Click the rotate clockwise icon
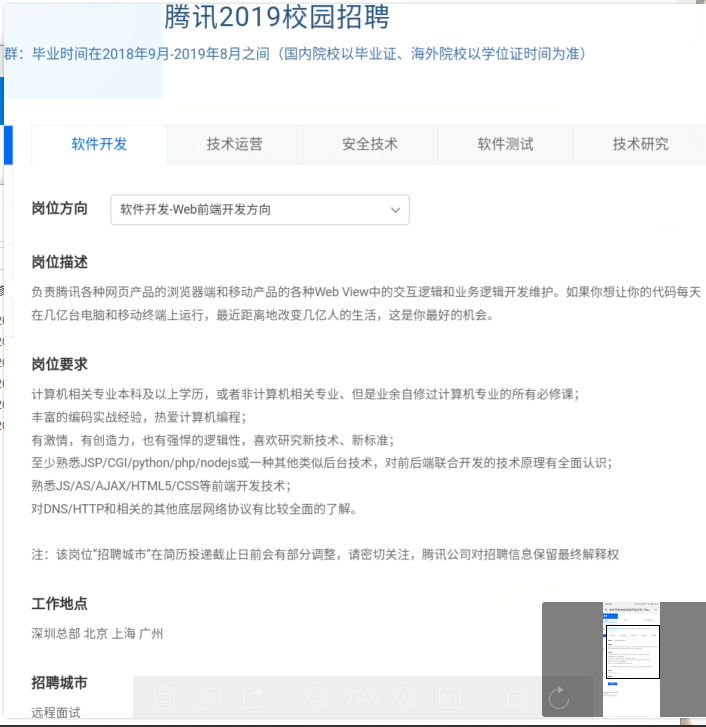706x727 pixels. [559, 698]
